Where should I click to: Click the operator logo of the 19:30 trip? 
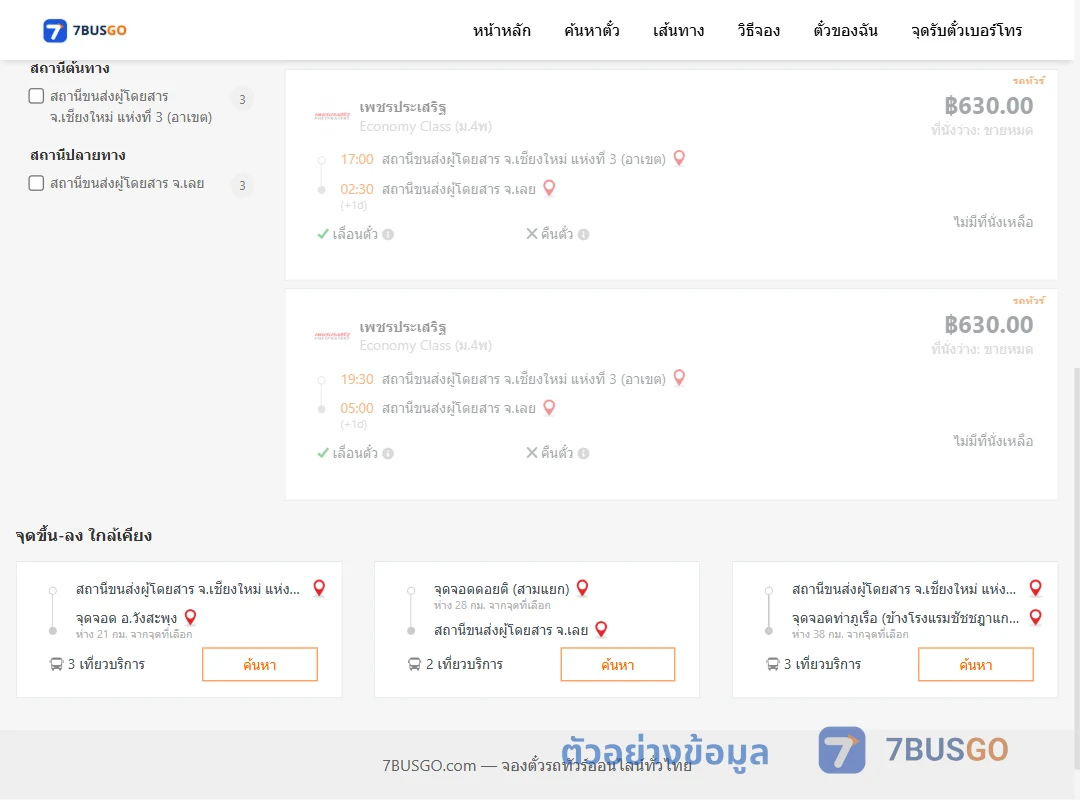[332, 336]
